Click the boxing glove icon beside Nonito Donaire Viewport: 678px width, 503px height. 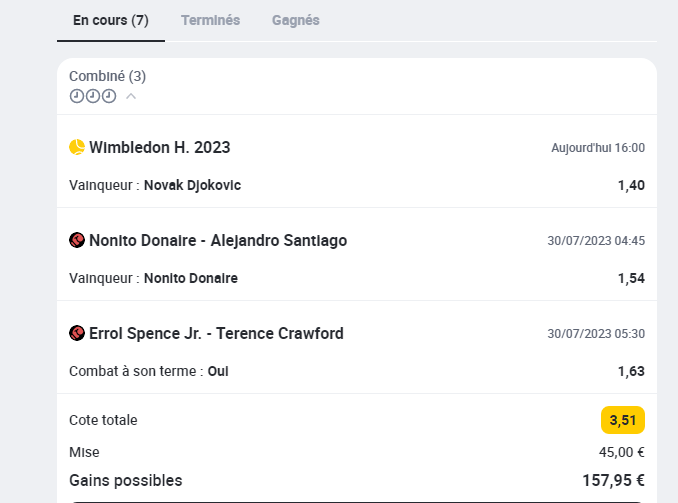(77, 240)
